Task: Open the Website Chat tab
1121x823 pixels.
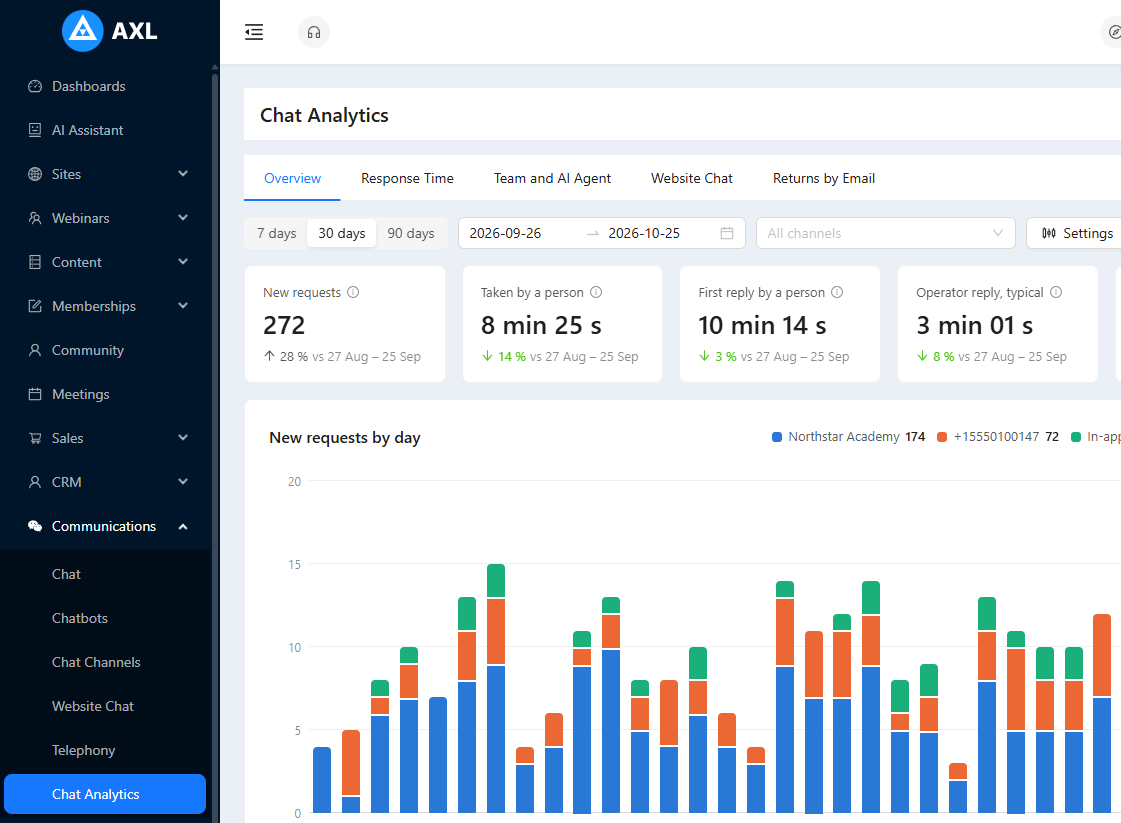Action: coord(691,178)
